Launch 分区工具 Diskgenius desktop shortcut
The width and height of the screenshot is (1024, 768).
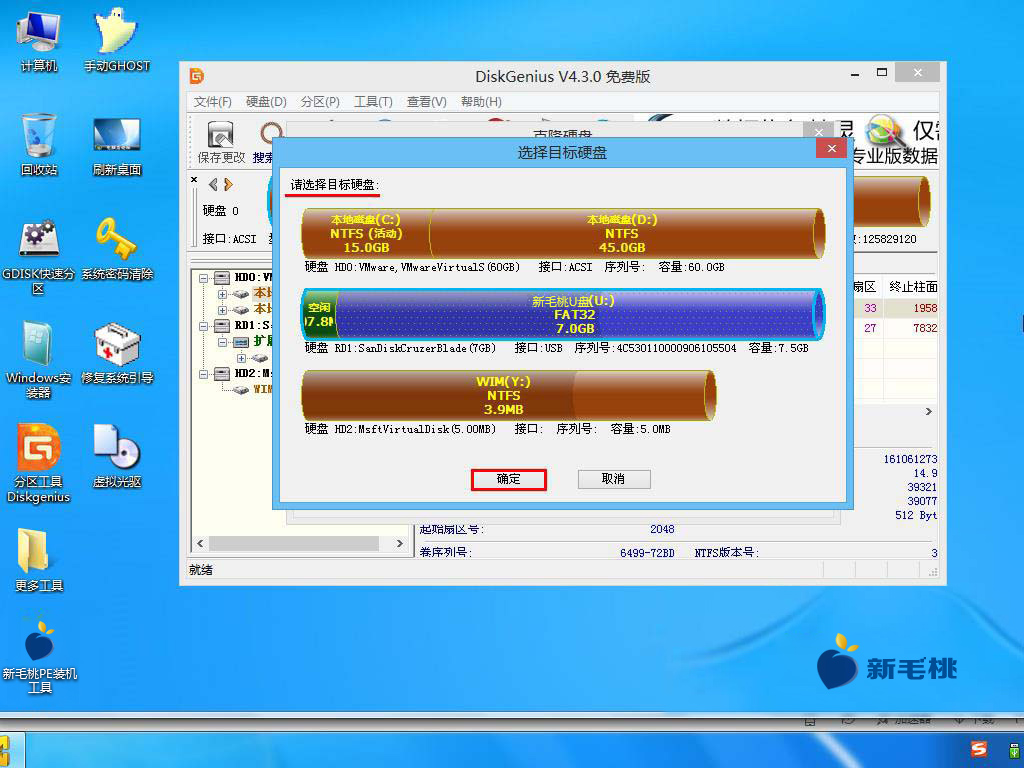pos(39,463)
